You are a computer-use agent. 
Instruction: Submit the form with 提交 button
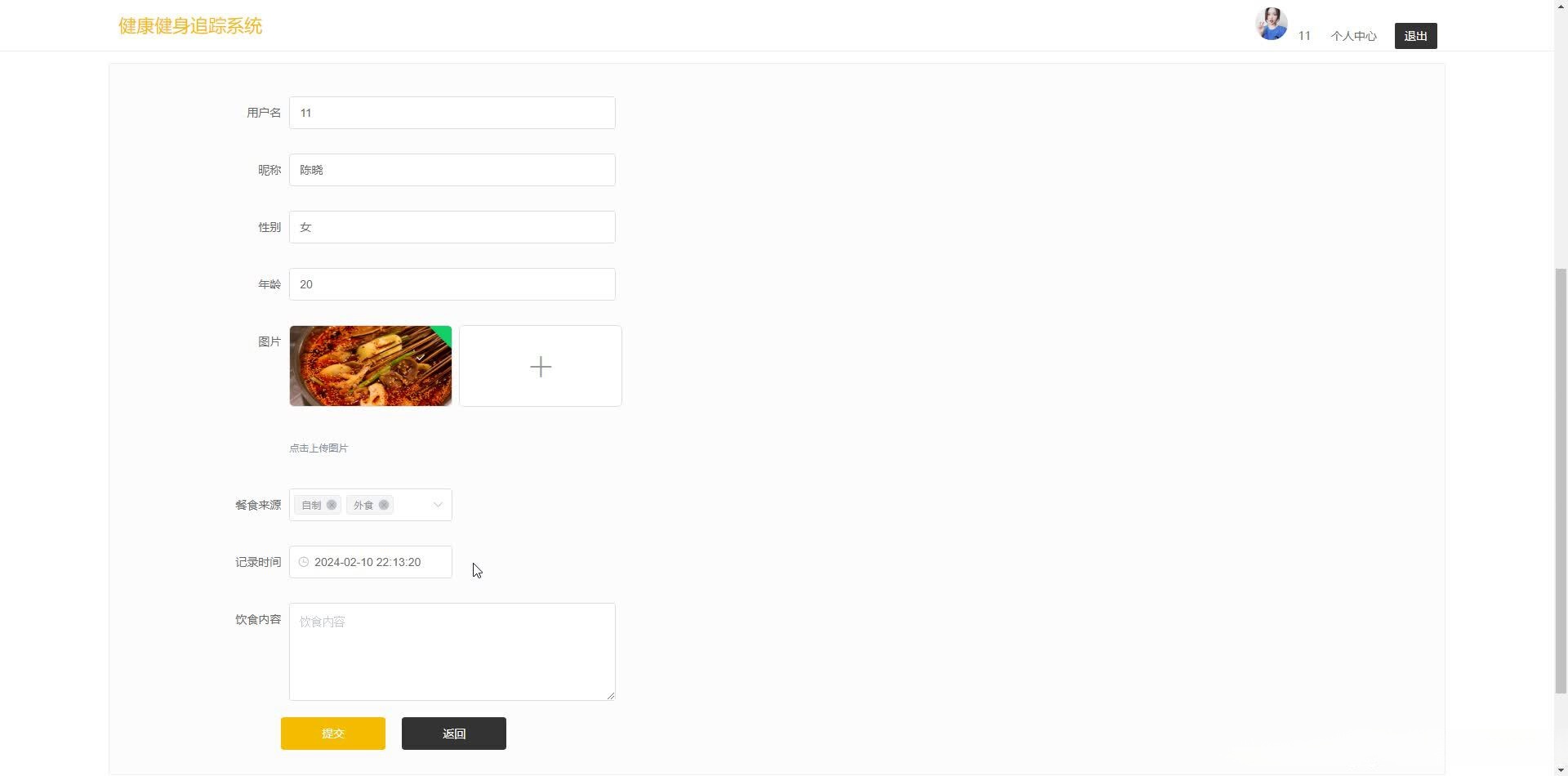tap(333, 734)
